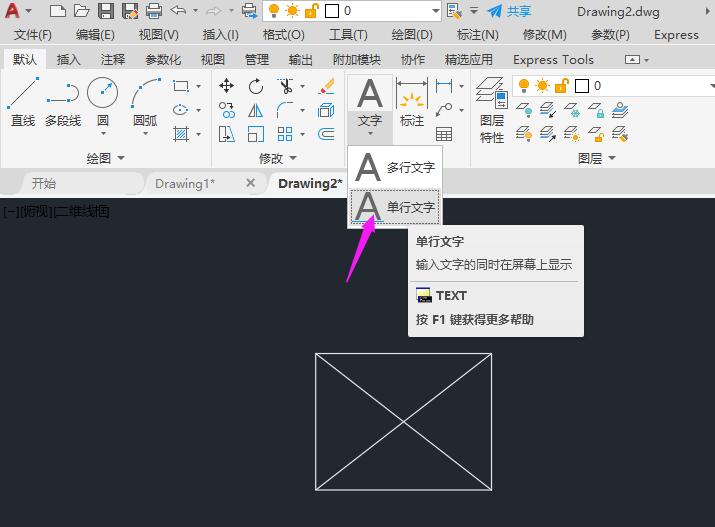Screen dimensions: 715x527
Task: Select the Circle (圆) tool
Action: [103, 101]
